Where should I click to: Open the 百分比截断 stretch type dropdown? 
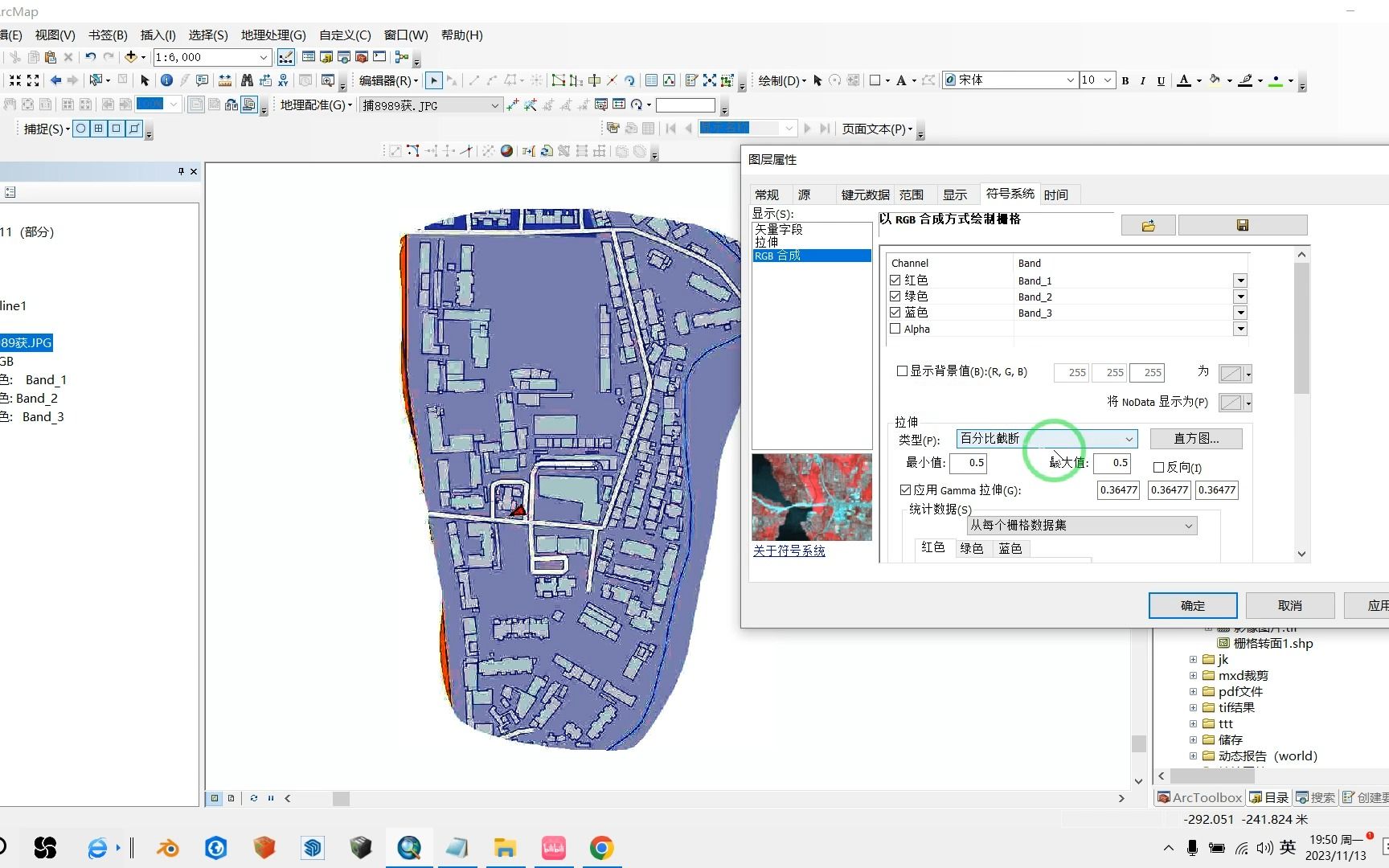[x=1129, y=439]
